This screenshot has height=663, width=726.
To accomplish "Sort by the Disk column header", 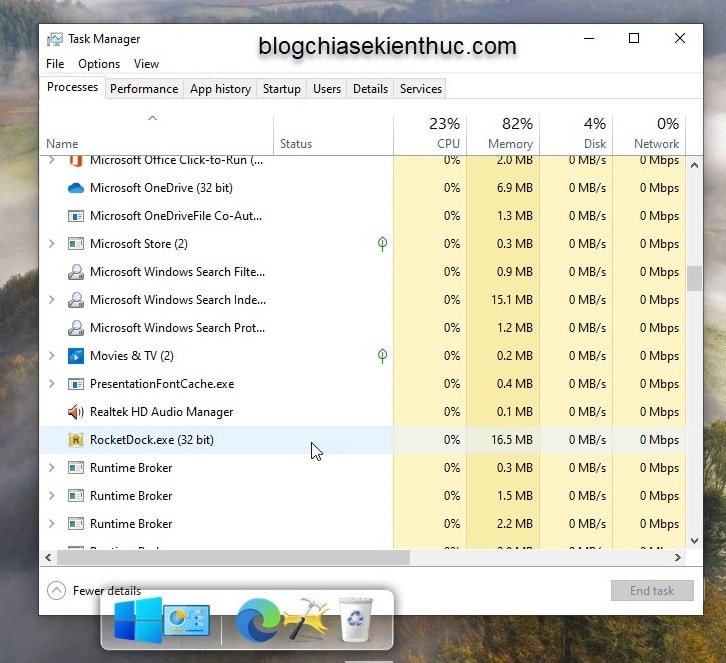I will pos(576,133).
